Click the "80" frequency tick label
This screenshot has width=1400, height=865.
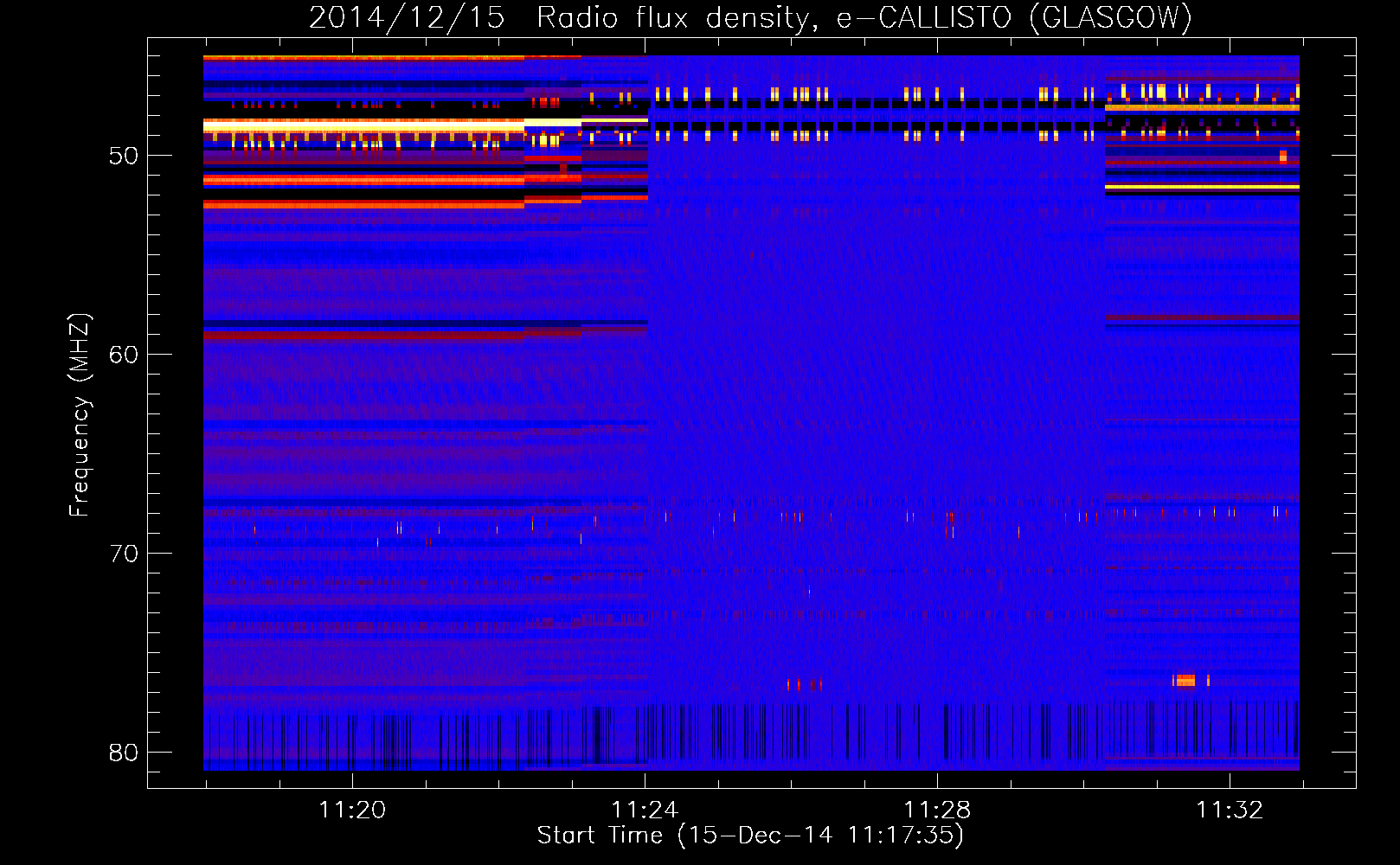124,753
